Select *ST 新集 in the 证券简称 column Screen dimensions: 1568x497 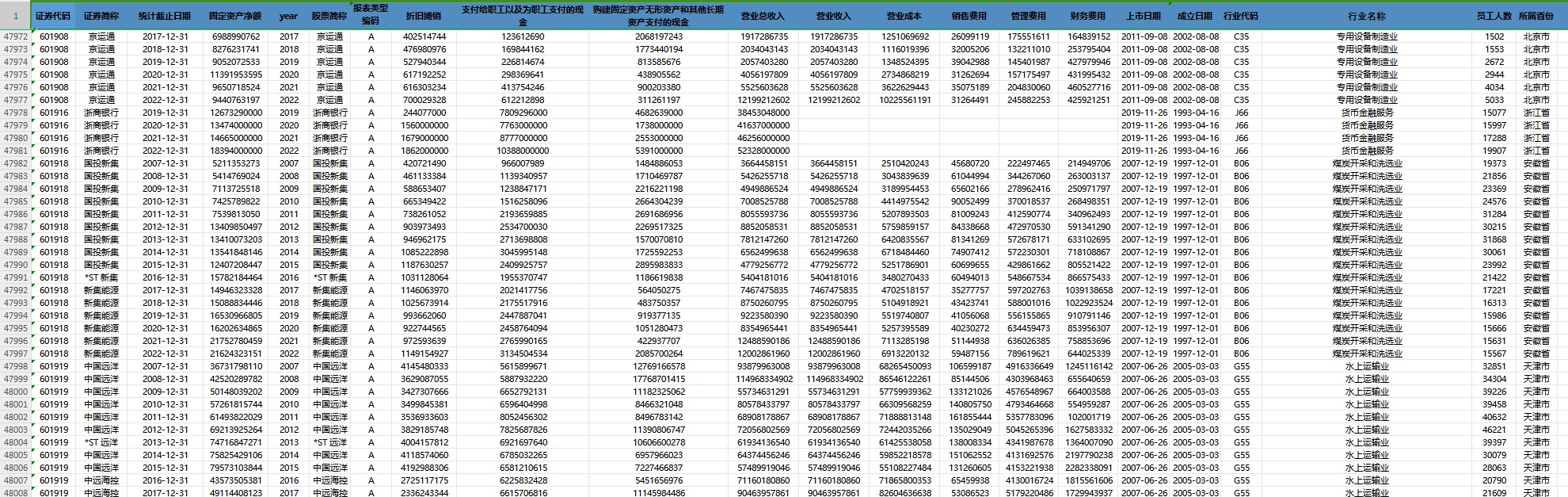pos(101,277)
